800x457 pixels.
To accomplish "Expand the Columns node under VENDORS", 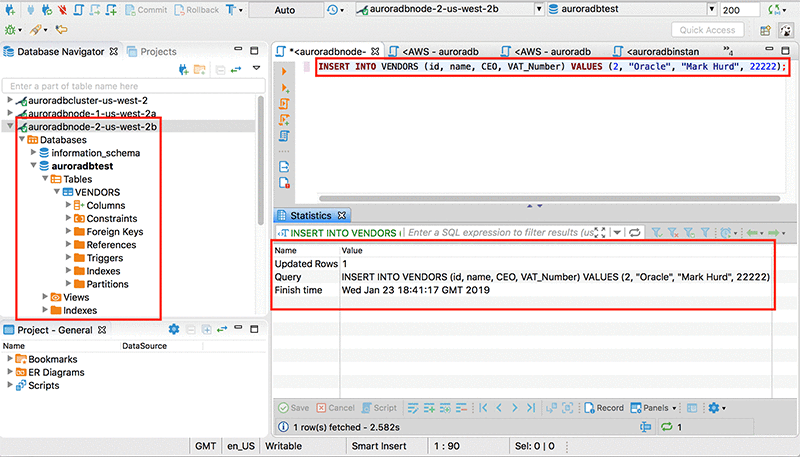I will (68, 205).
